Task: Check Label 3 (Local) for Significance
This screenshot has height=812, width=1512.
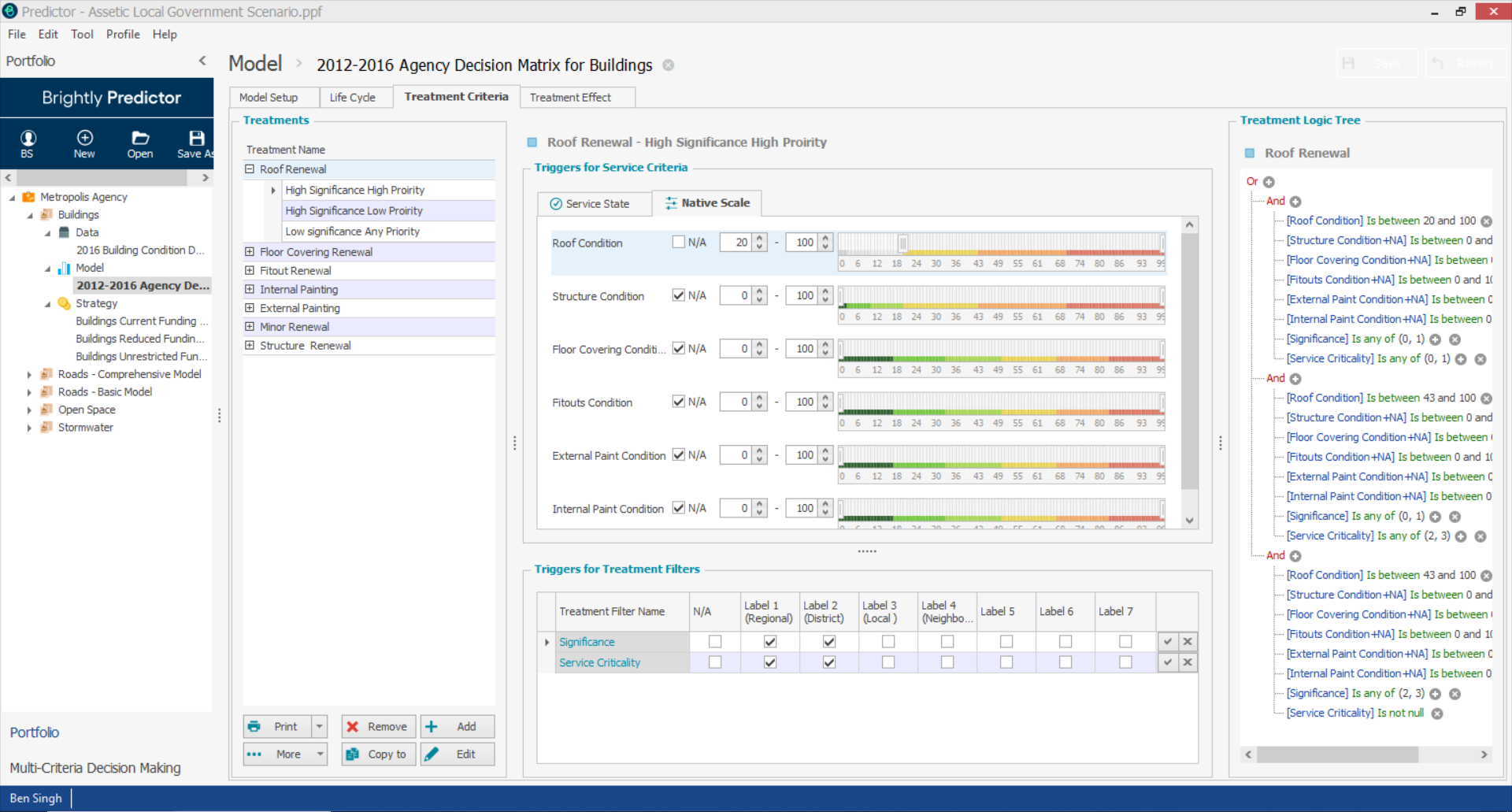Action: click(888, 642)
